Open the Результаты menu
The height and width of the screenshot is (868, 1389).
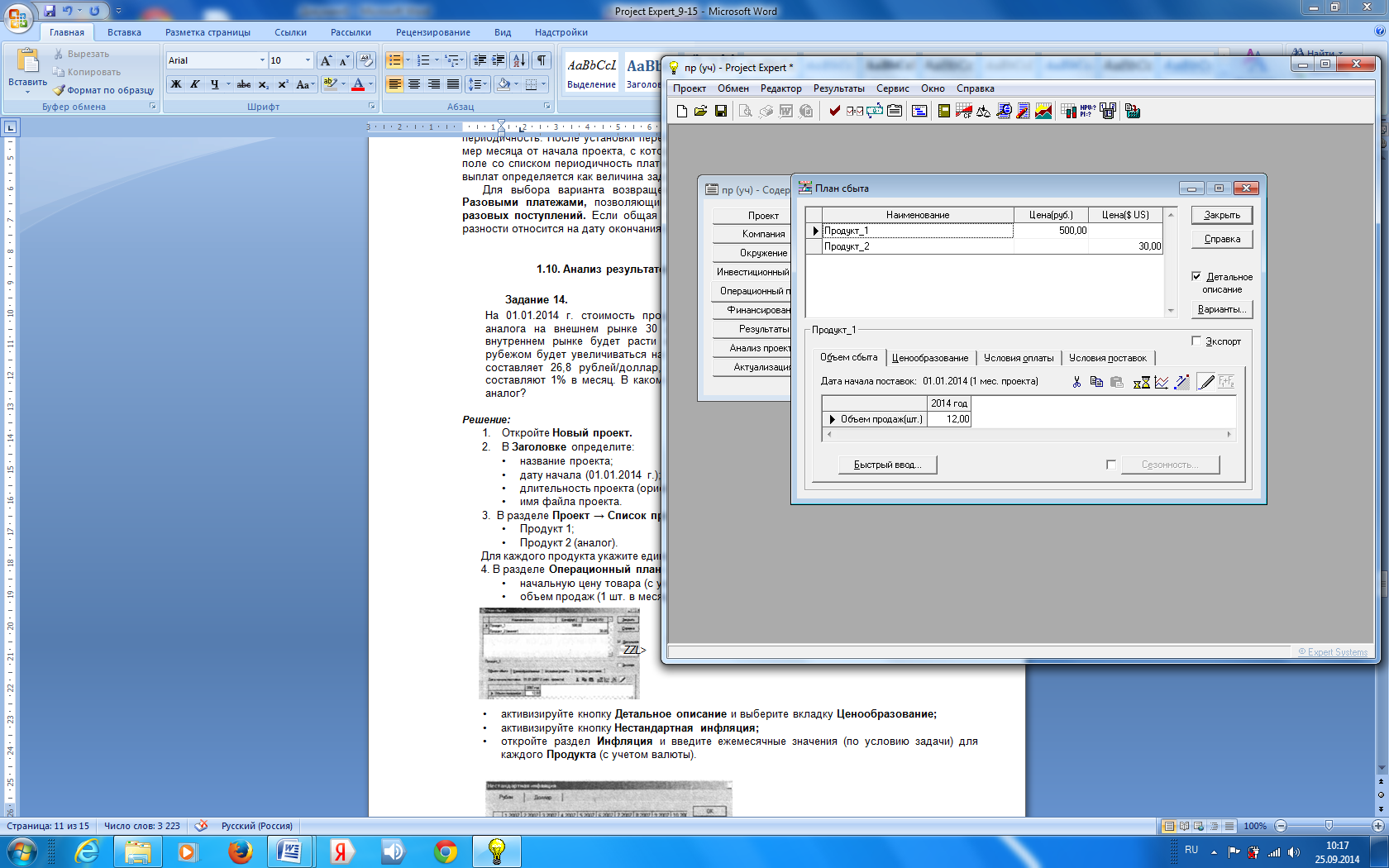(838, 88)
